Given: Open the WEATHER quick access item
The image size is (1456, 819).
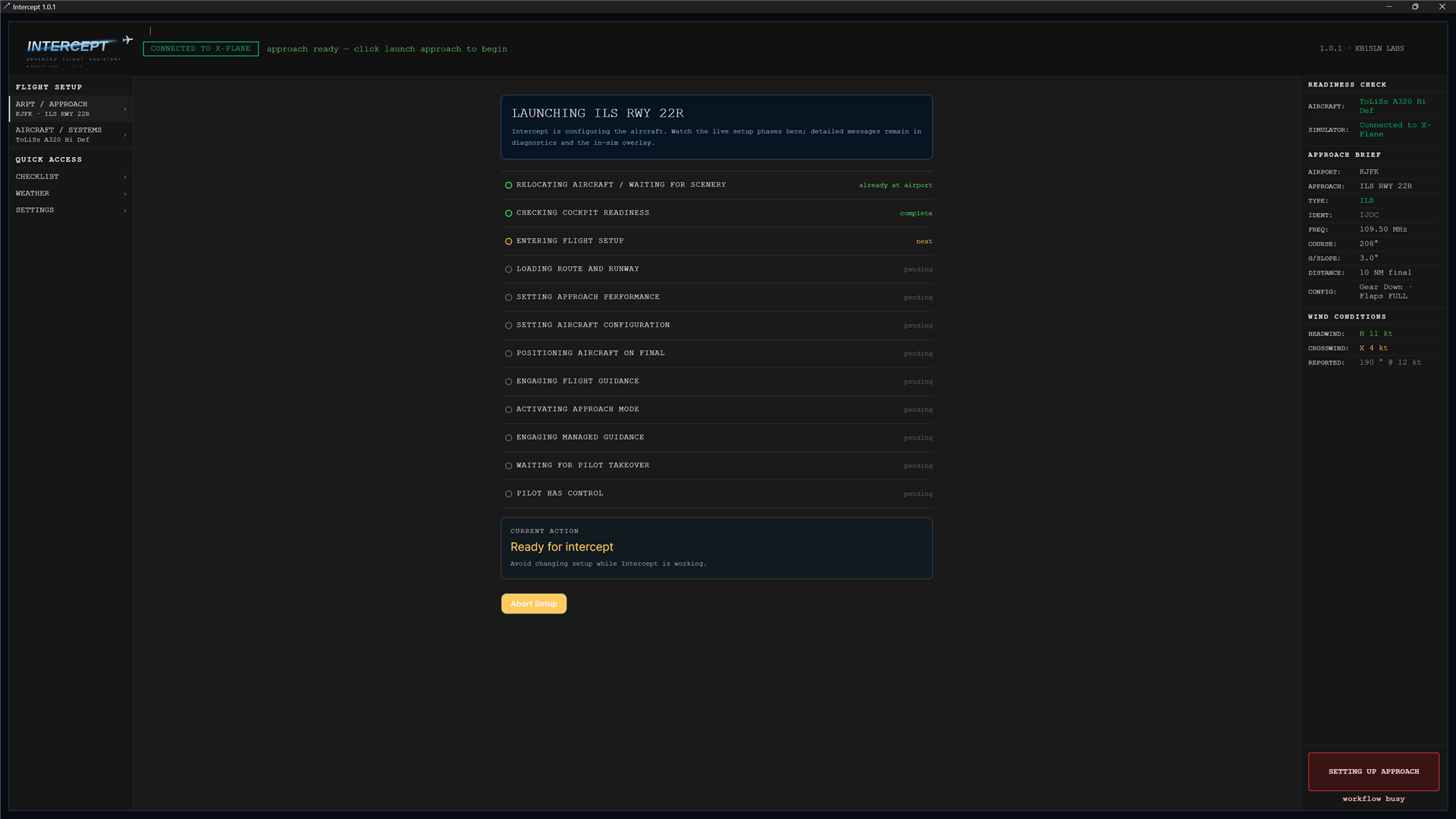Looking at the screenshot, I should point(71,193).
